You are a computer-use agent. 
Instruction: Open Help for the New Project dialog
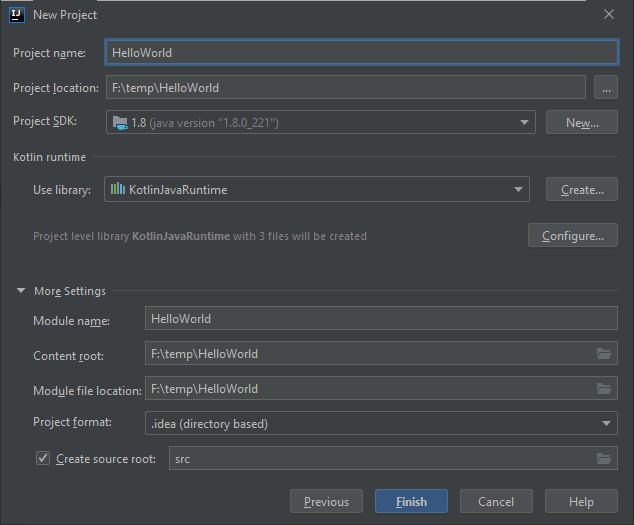pyautogui.click(x=581, y=502)
